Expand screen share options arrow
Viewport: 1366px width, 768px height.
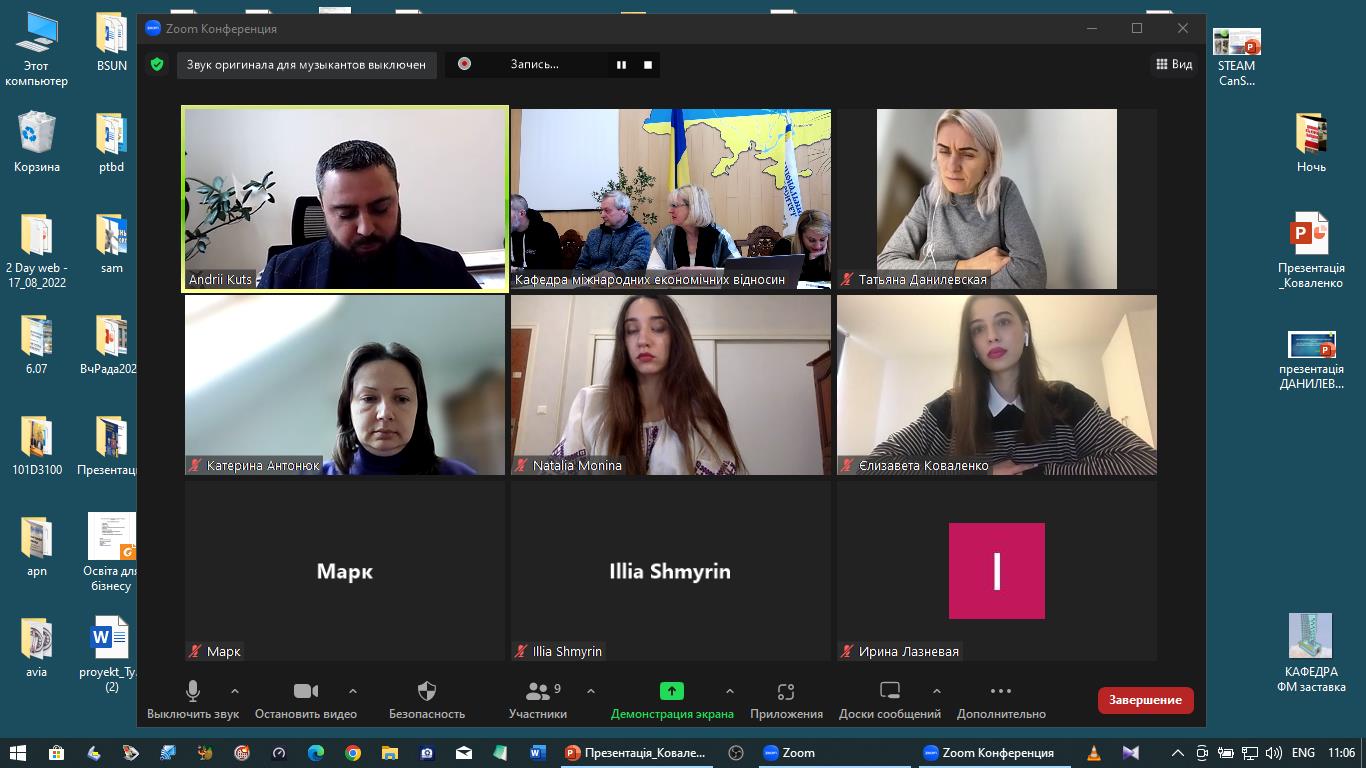[x=730, y=691]
